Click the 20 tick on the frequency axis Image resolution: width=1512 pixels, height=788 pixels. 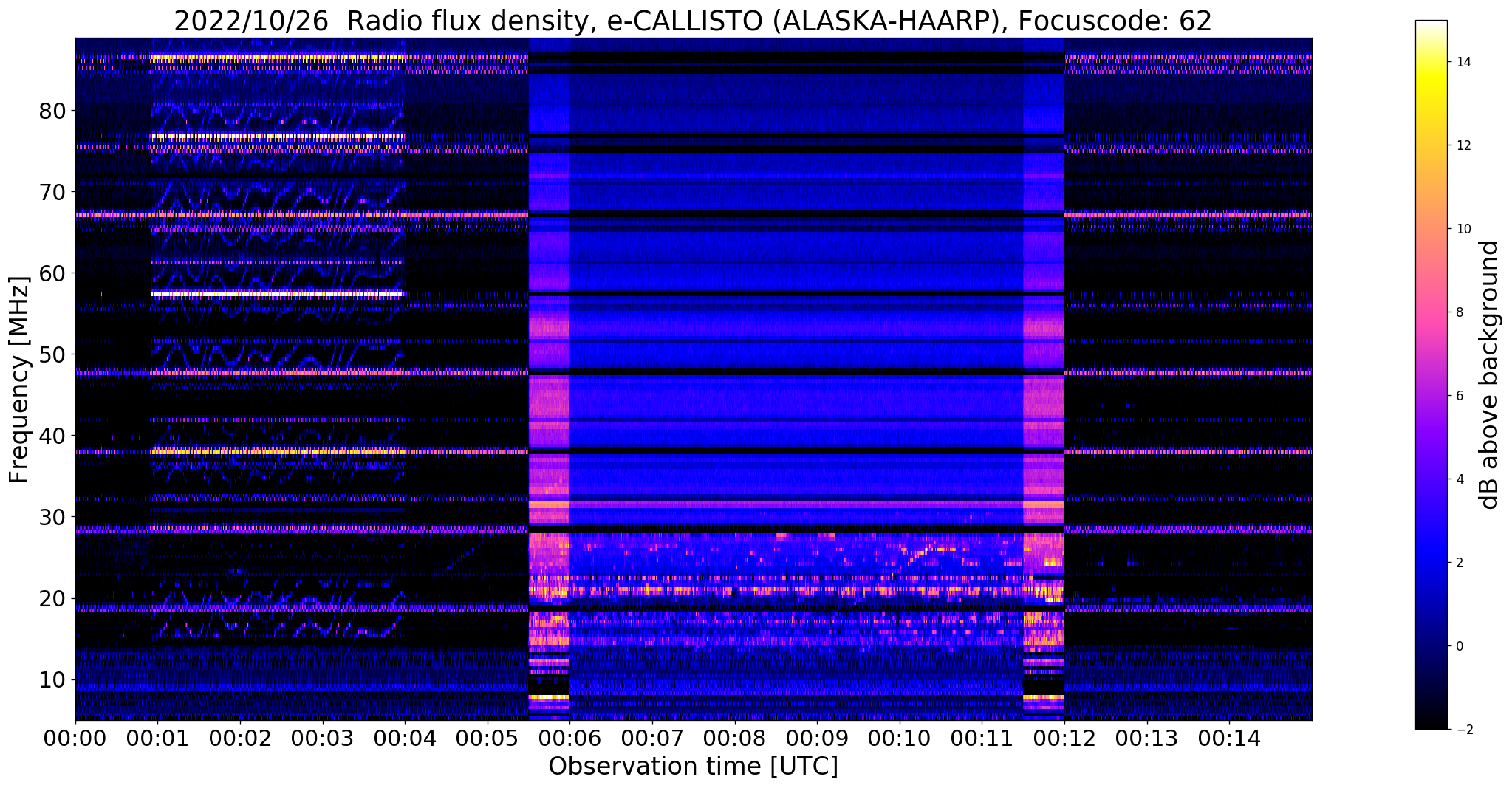(x=52, y=598)
